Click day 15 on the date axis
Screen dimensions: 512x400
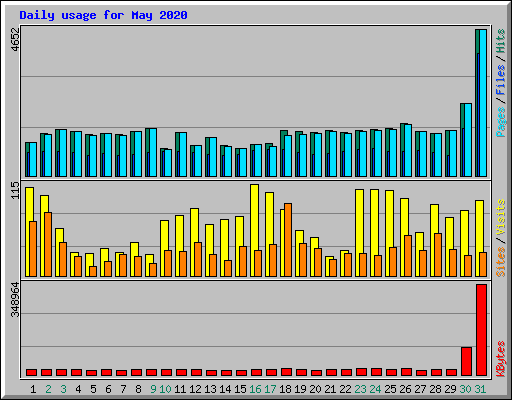tap(240, 389)
